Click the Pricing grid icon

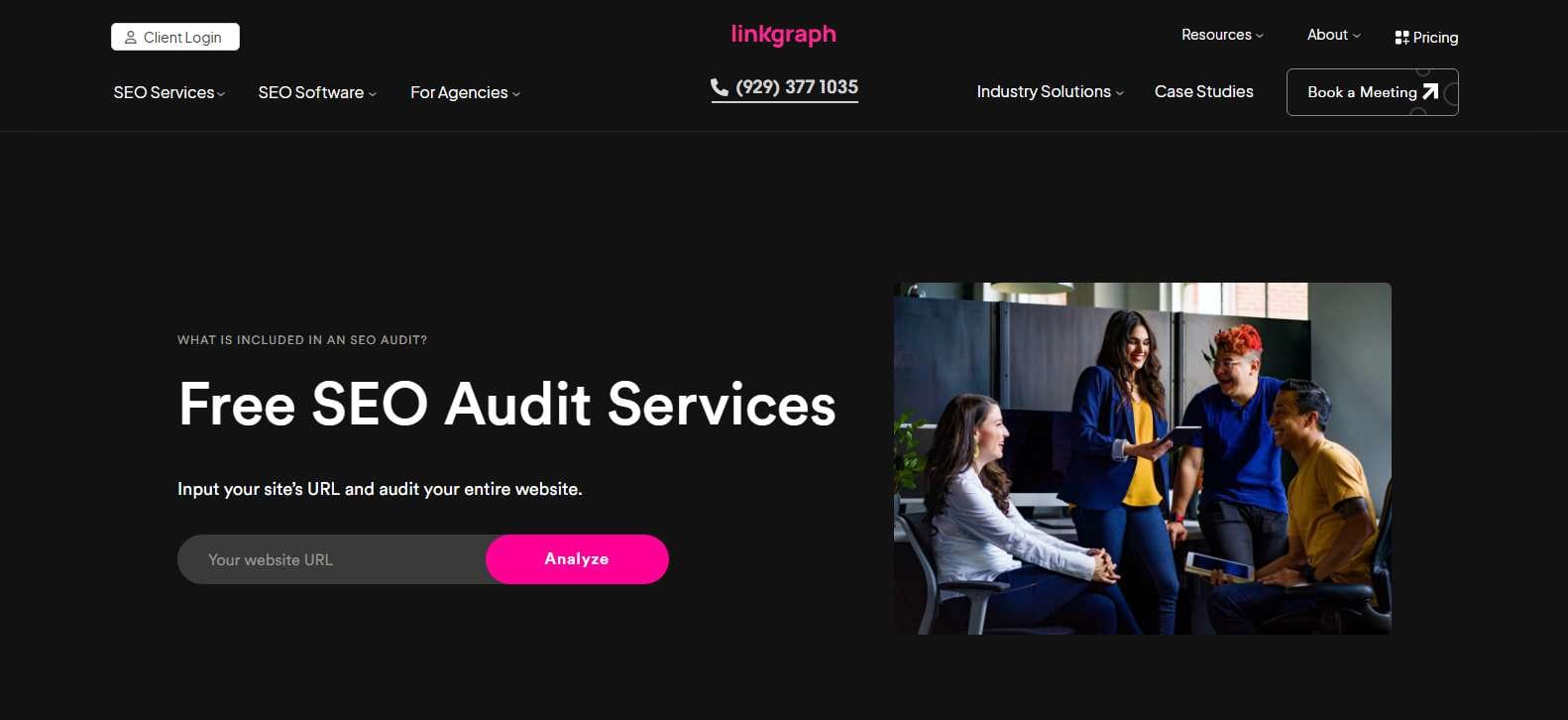1401,38
